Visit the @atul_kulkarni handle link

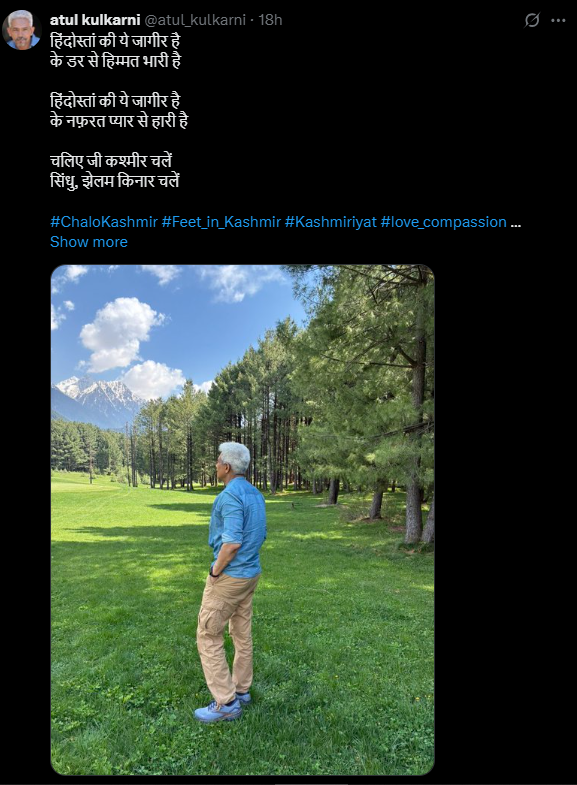coord(195,20)
